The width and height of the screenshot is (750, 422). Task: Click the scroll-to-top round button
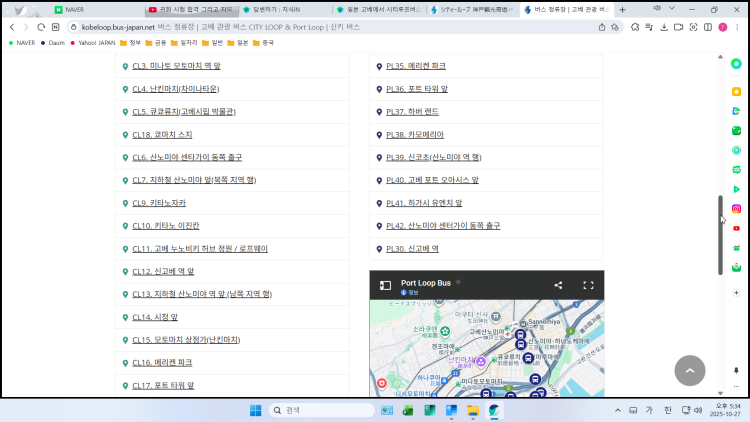click(x=689, y=369)
